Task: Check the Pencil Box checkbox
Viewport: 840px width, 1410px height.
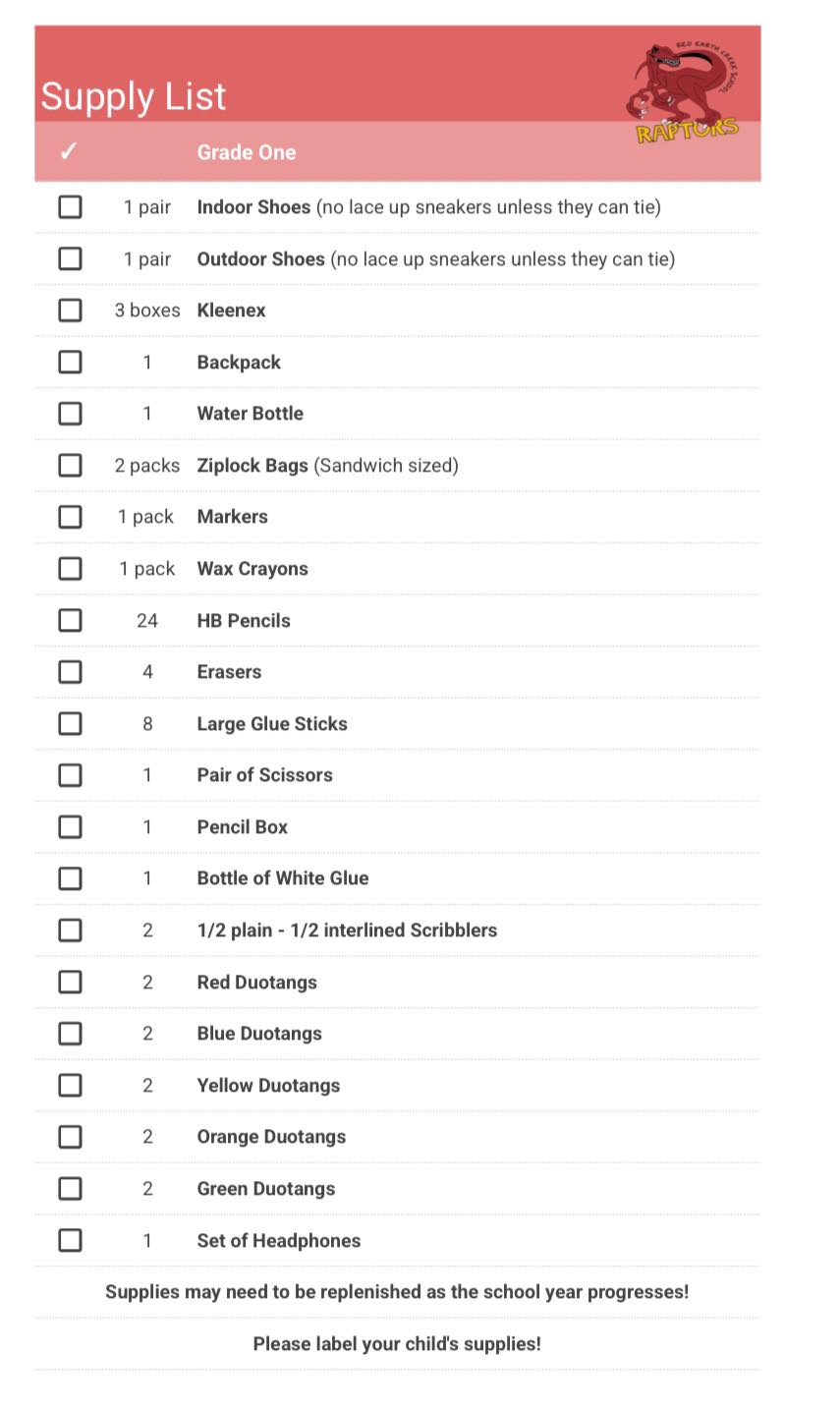Action: [70, 826]
